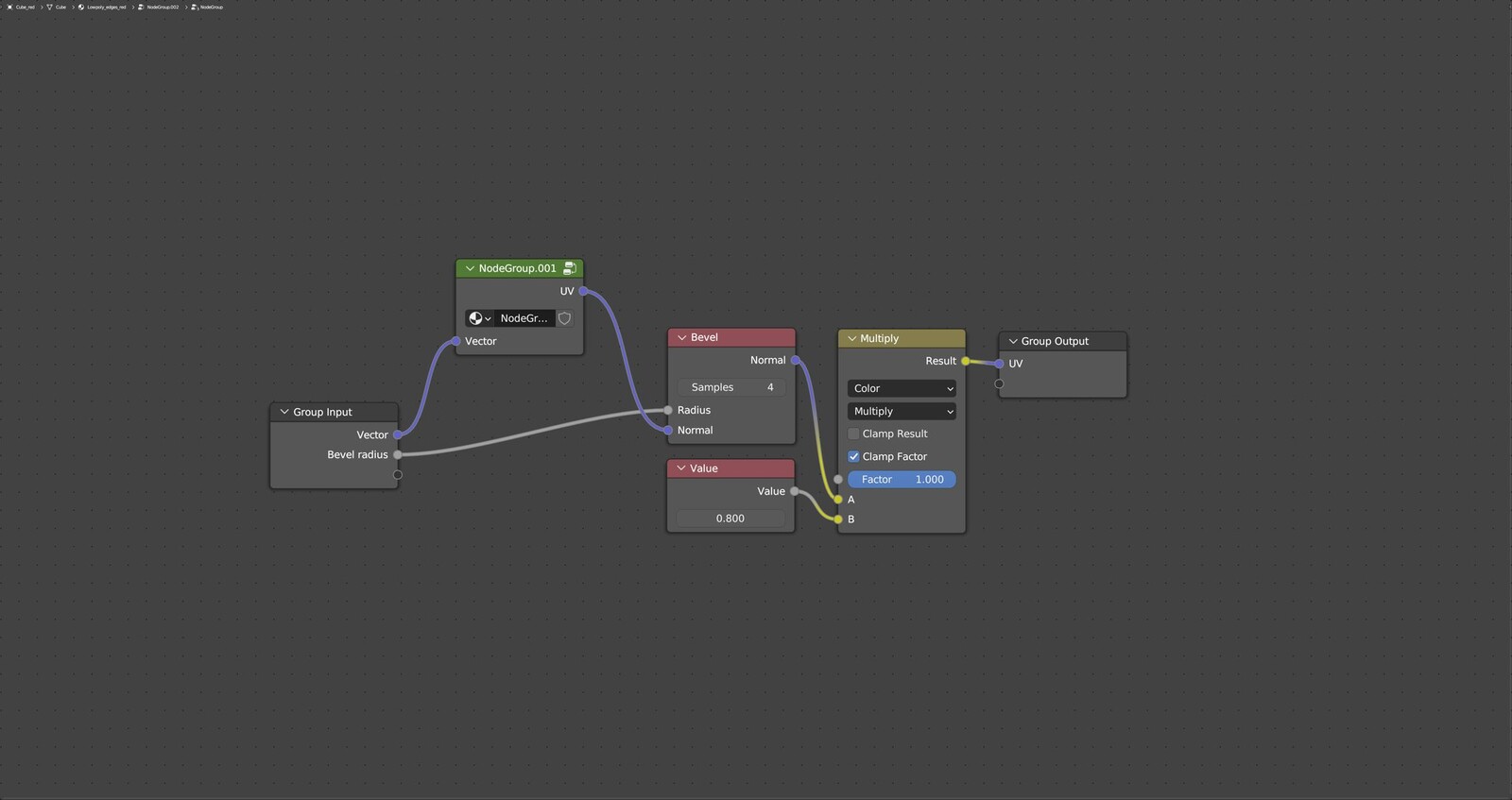Click the Multiply B input socket

[x=838, y=519]
